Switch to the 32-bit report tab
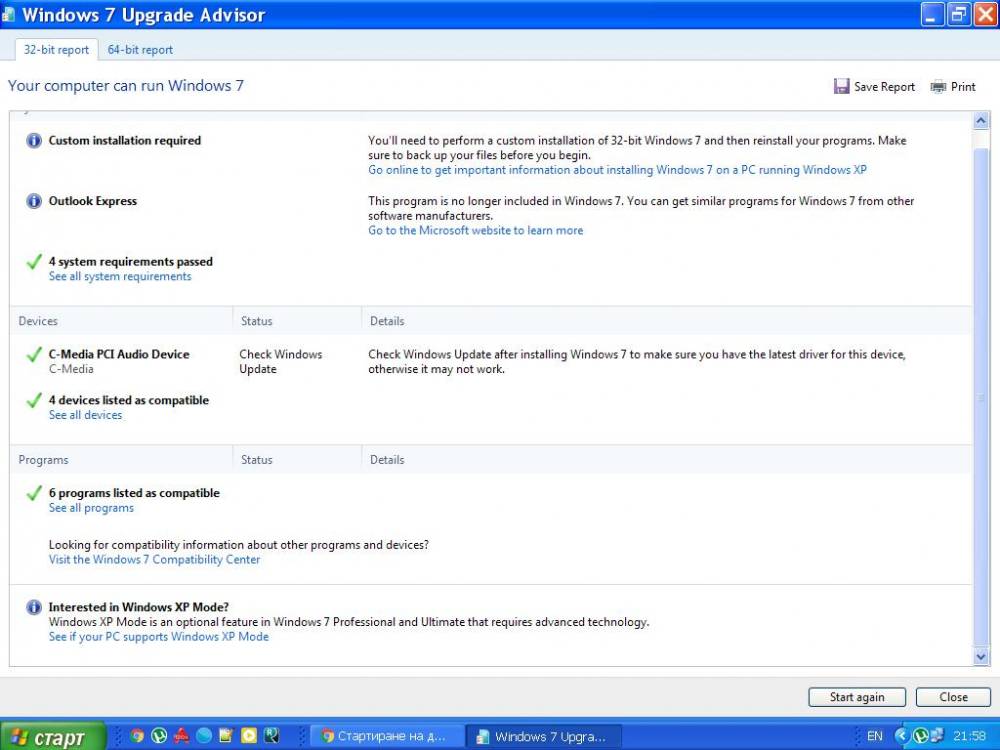The image size is (1000, 750). [56, 50]
